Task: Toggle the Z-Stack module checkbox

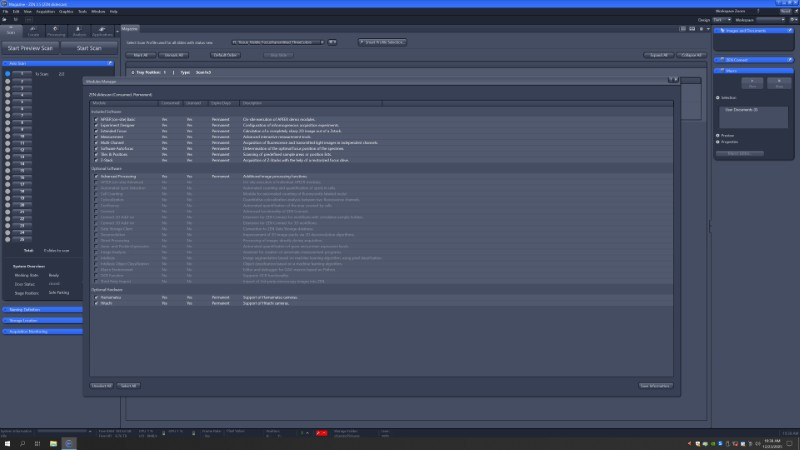Action: point(97,160)
